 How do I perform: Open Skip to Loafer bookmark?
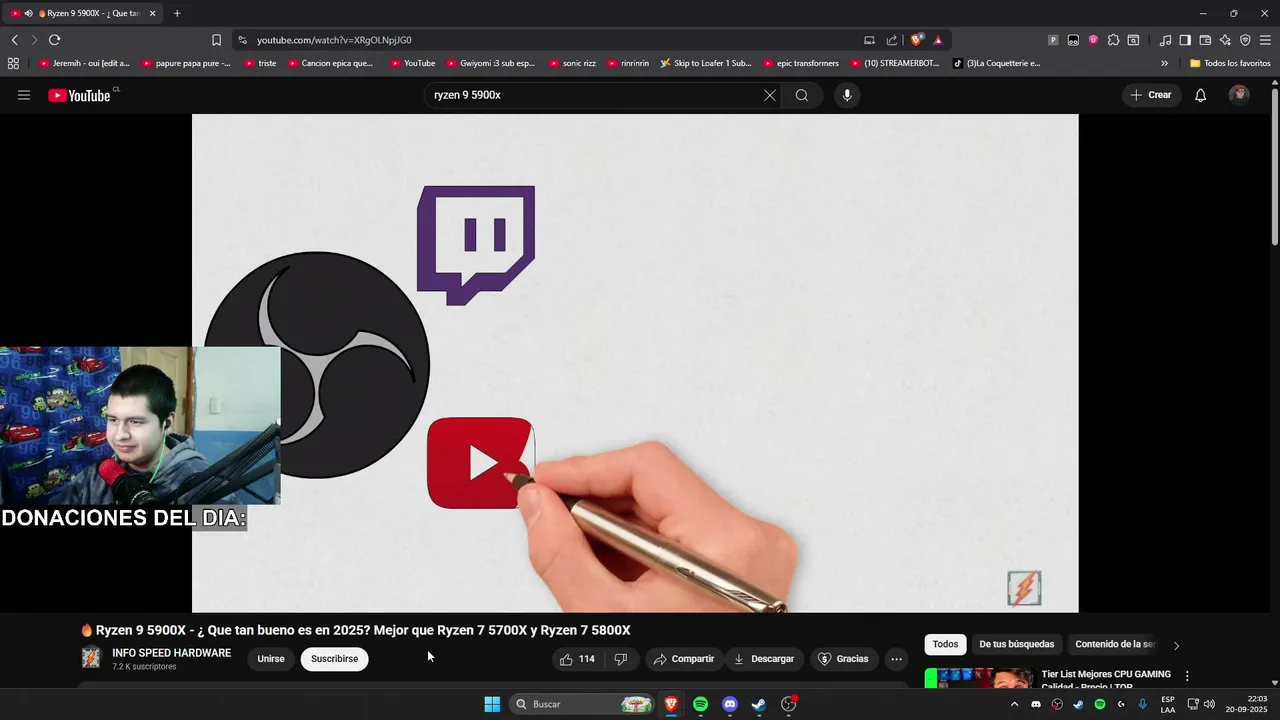click(x=706, y=63)
